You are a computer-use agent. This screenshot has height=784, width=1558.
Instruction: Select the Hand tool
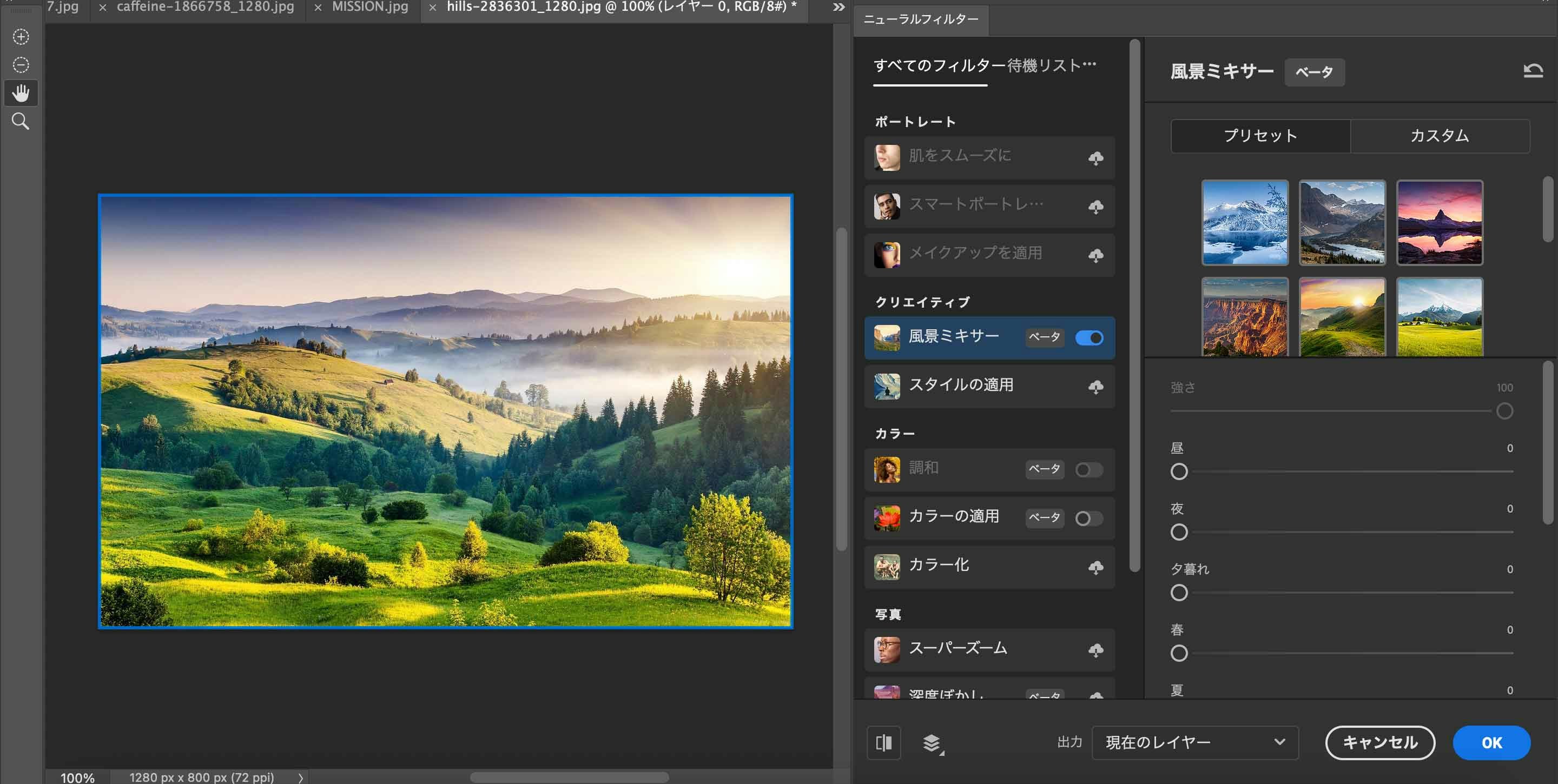[21, 93]
